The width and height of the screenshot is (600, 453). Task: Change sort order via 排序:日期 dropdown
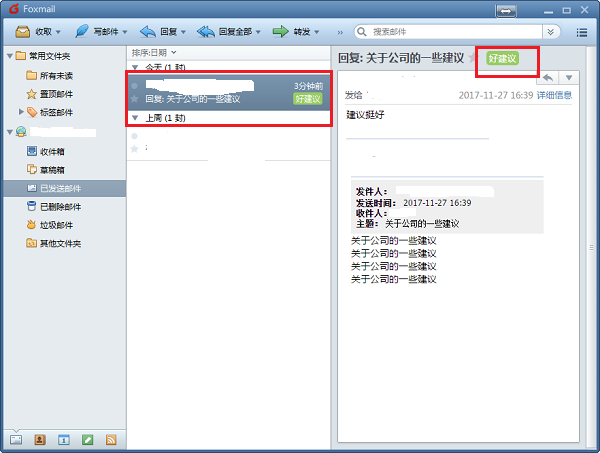[x=154, y=52]
